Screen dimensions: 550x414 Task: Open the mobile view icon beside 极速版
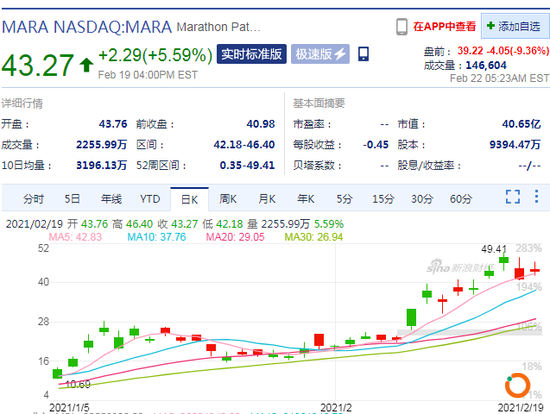(x=363, y=54)
